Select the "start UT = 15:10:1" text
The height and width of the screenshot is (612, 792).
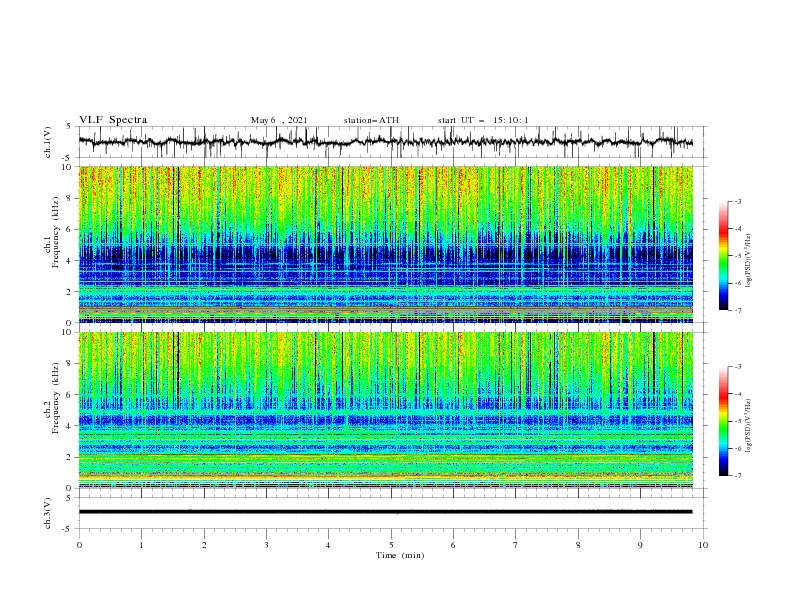pyautogui.click(x=483, y=120)
